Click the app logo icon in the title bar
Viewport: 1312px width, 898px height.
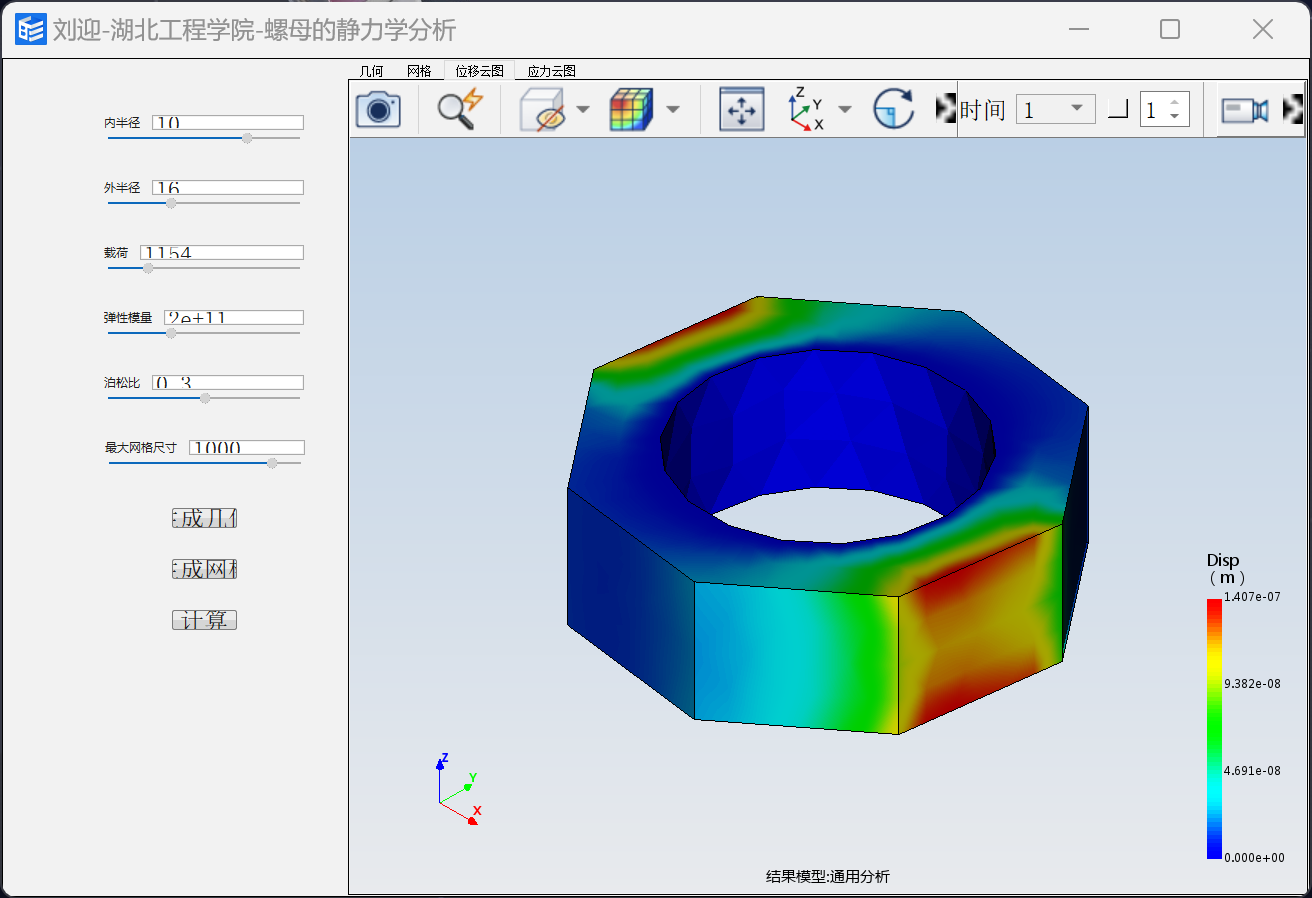[x=31, y=29]
